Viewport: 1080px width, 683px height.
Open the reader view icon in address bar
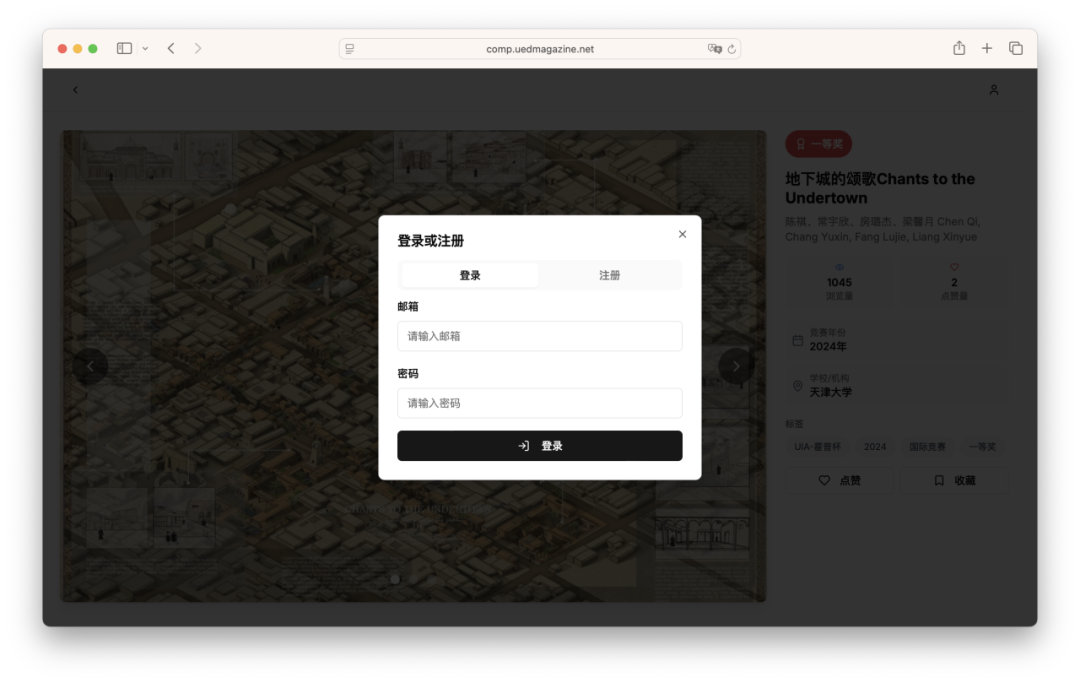click(350, 49)
